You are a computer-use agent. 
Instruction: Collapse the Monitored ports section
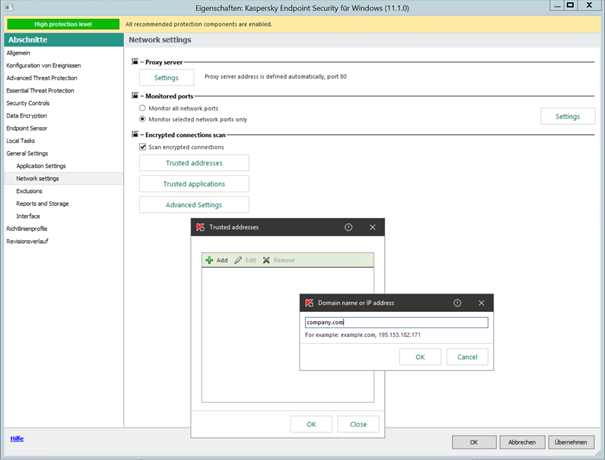pyautogui.click(x=135, y=96)
